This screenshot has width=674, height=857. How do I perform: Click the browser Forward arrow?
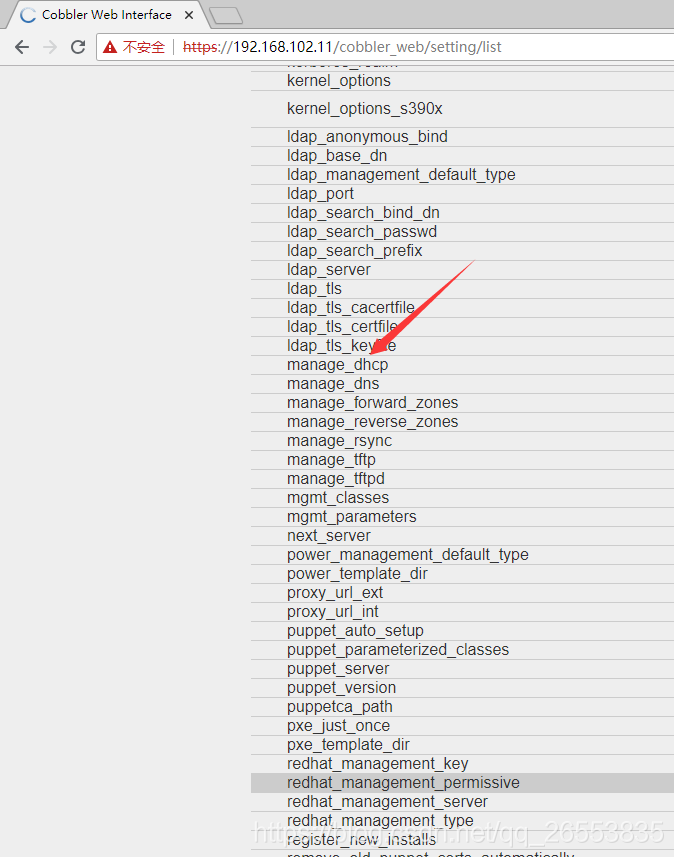coord(50,47)
